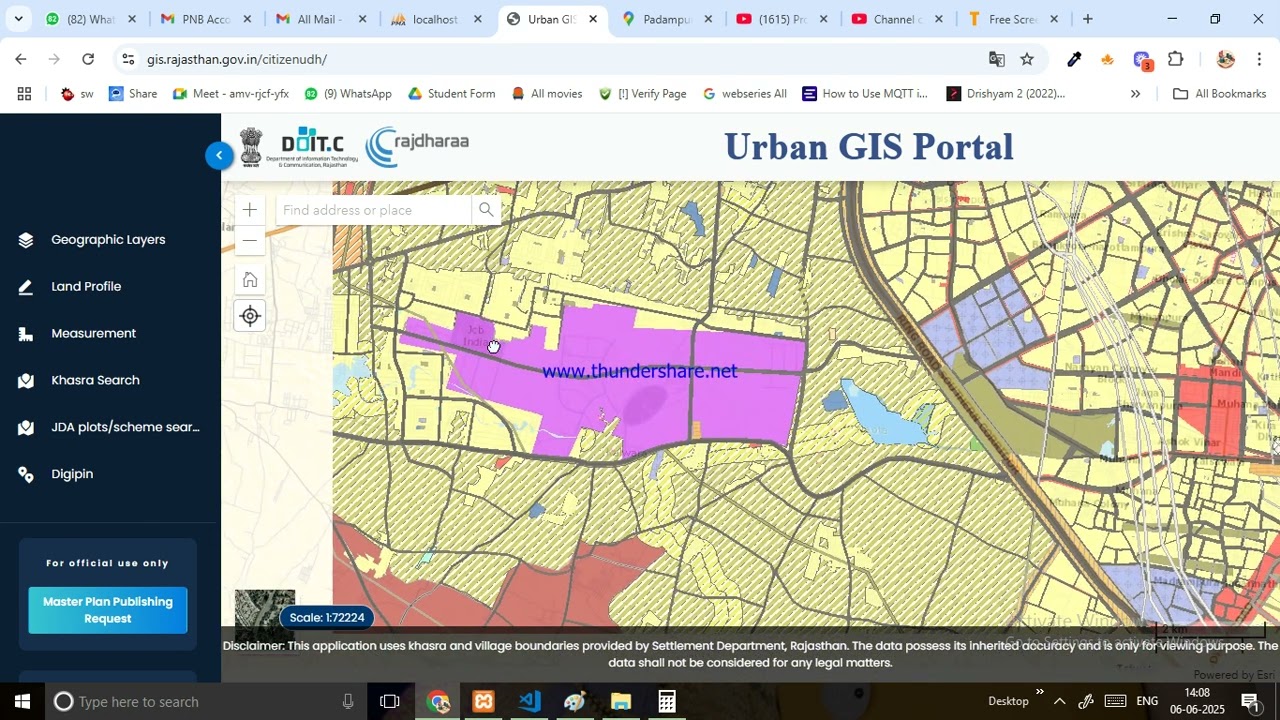Image resolution: width=1280 pixels, height=720 pixels.
Task: Open the Chrome three-dot menu
Action: pos(1260,60)
